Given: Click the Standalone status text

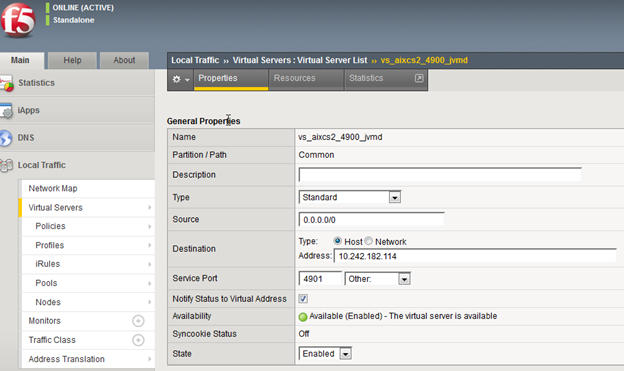Looking at the screenshot, I should (x=74, y=20).
